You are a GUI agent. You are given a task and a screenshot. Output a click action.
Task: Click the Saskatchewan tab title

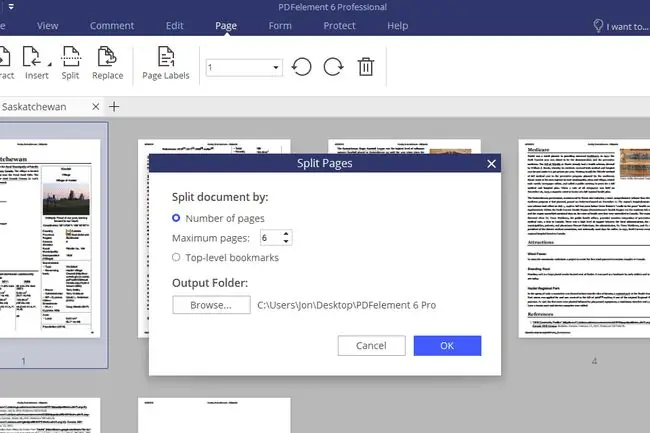pos(34,106)
